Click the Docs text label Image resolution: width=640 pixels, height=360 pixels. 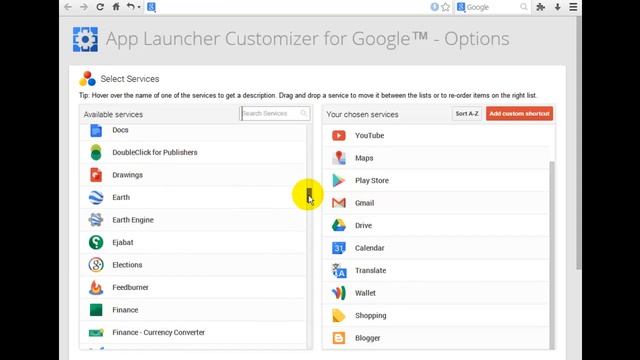click(x=120, y=130)
